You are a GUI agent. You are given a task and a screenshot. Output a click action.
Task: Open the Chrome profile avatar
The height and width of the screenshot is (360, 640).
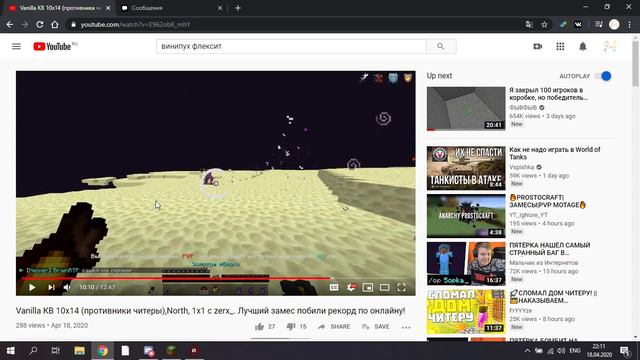click(614, 24)
